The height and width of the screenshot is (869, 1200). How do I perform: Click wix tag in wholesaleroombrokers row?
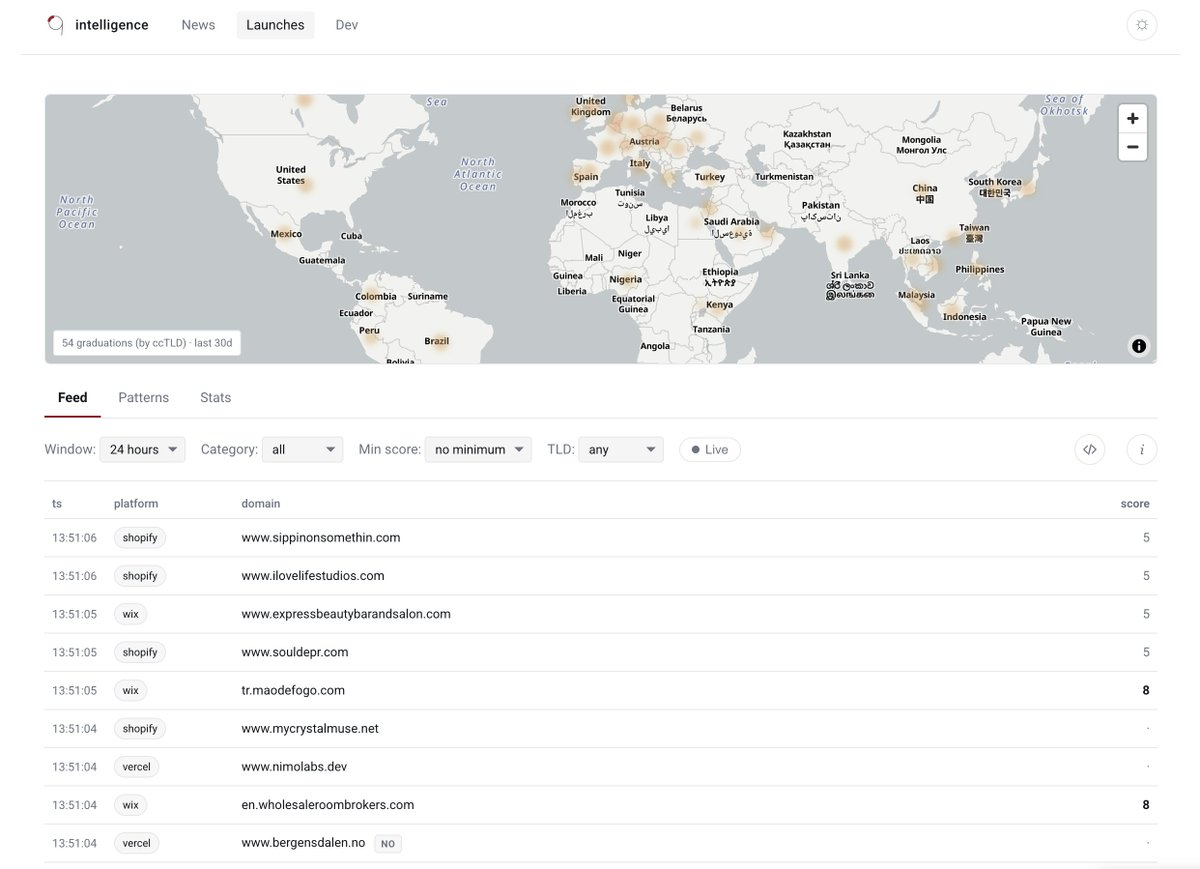tap(130, 805)
